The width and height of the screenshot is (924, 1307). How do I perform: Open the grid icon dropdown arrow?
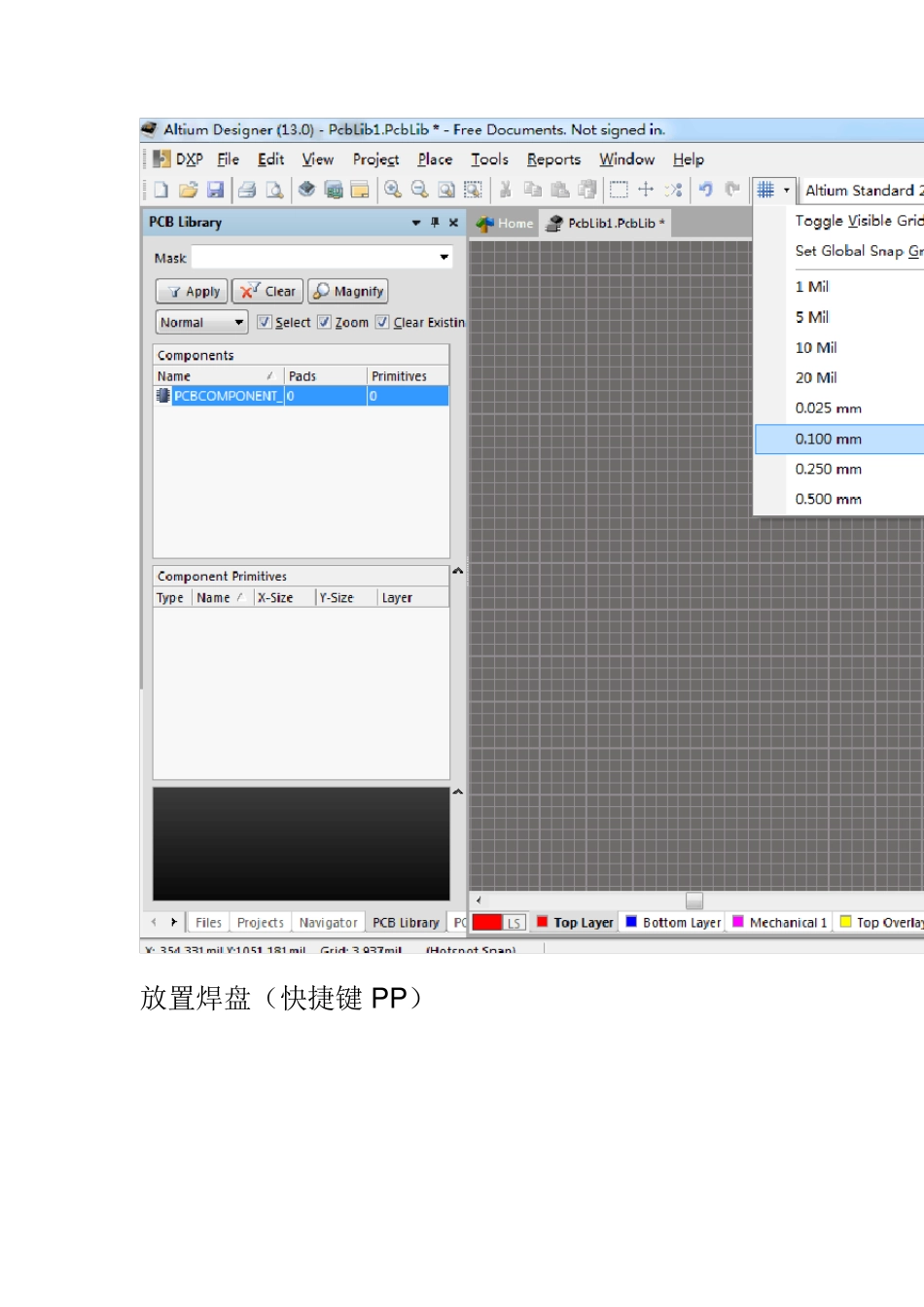787,190
